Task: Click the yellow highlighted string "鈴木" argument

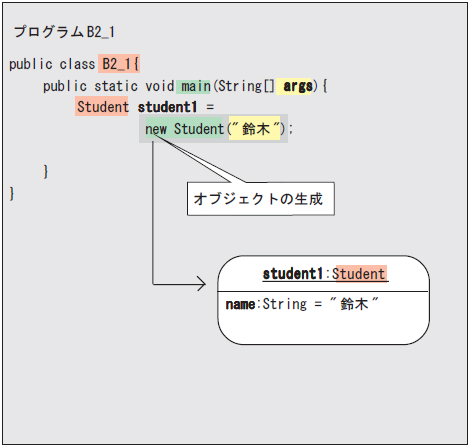Action: 255,128
